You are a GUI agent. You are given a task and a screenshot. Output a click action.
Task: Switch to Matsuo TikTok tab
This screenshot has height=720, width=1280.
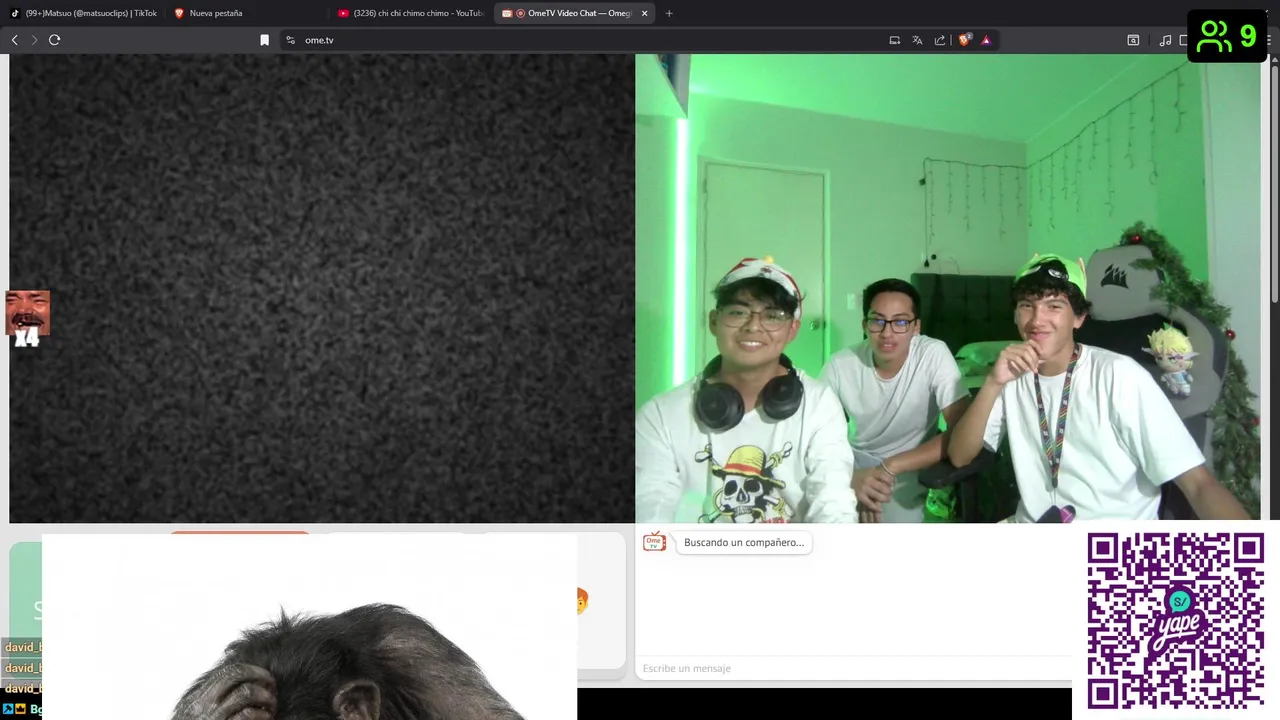click(84, 13)
